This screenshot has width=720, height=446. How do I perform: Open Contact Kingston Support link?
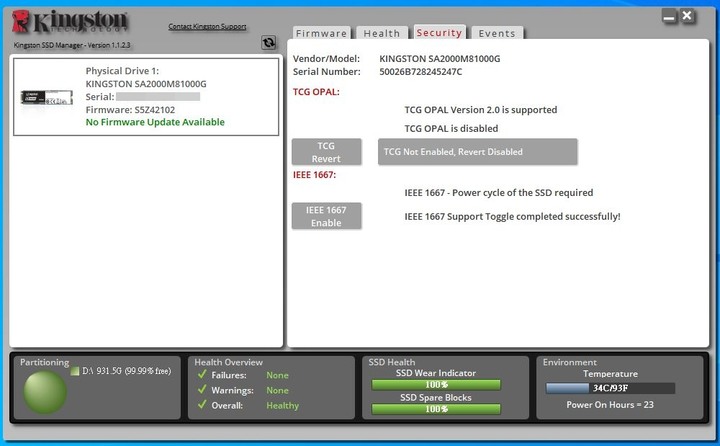click(x=207, y=27)
